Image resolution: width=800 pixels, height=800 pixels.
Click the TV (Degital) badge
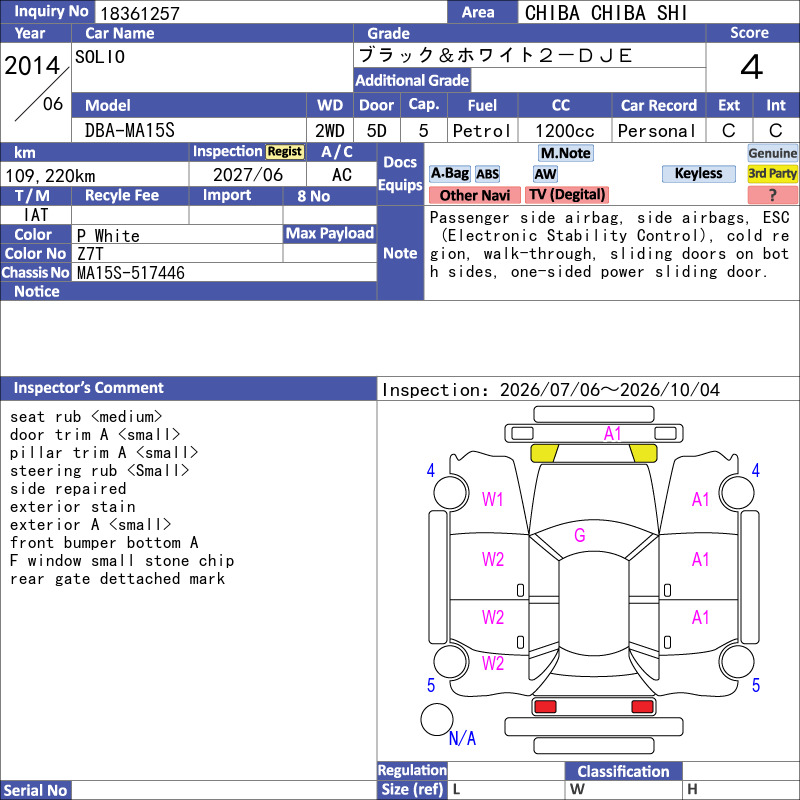point(567,194)
